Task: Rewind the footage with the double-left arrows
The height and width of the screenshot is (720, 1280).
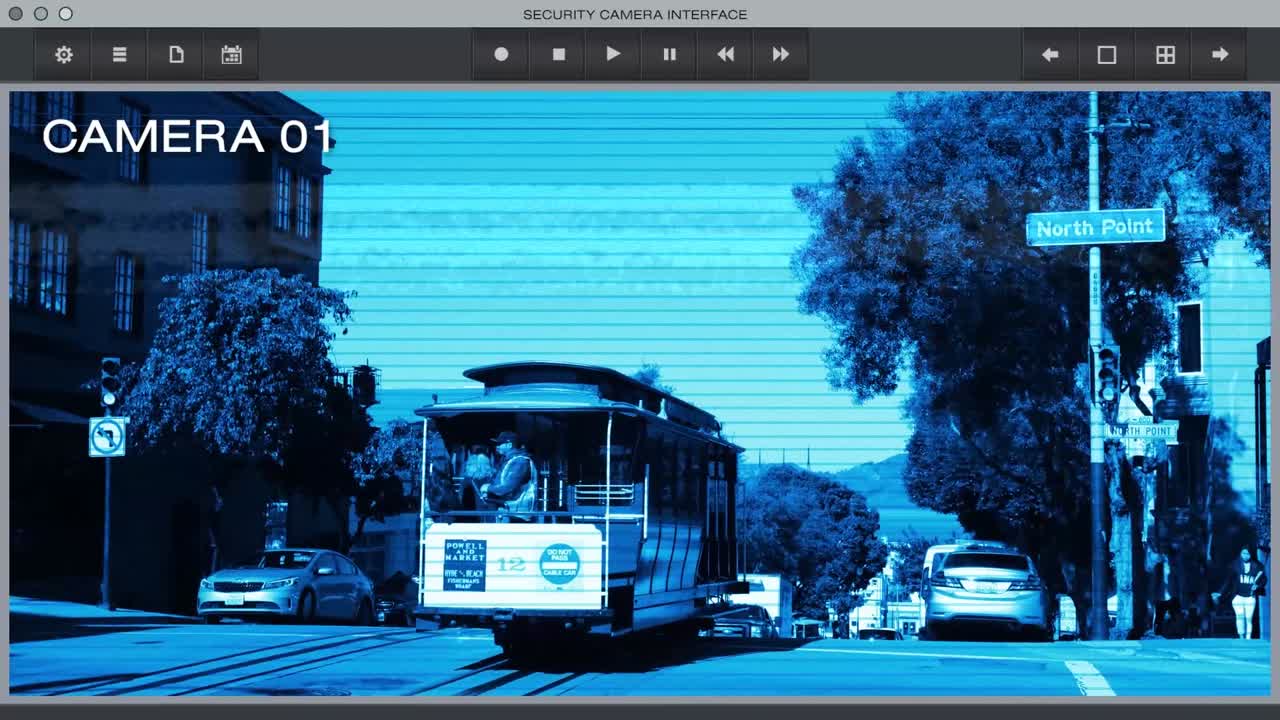Action: 725,55
